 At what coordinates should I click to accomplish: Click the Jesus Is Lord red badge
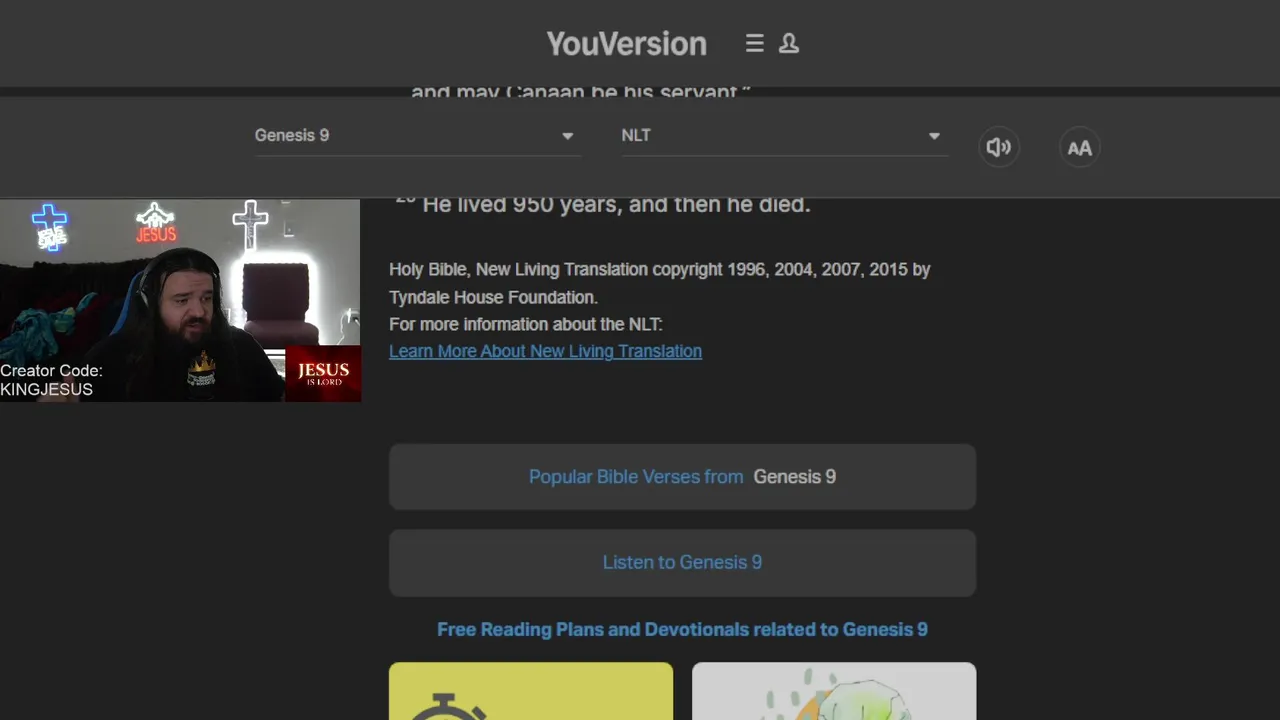(x=323, y=374)
